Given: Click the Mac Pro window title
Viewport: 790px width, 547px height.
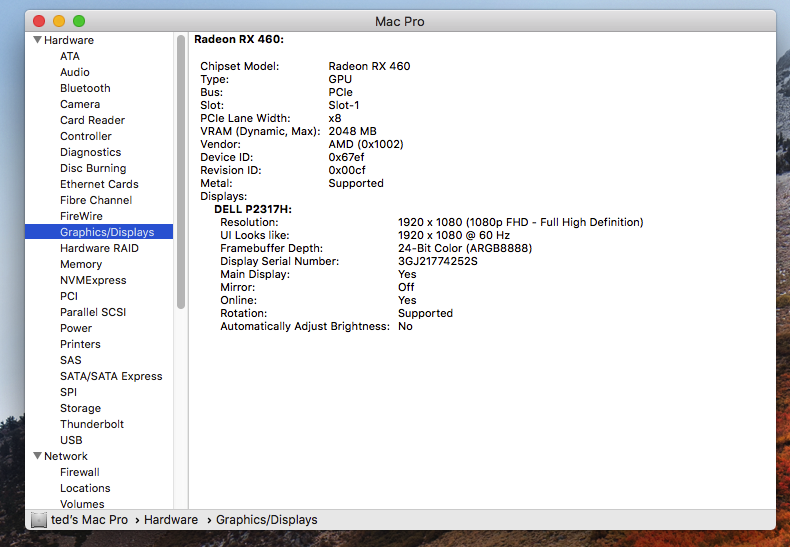Looking at the screenshot, I should [400, 21].
